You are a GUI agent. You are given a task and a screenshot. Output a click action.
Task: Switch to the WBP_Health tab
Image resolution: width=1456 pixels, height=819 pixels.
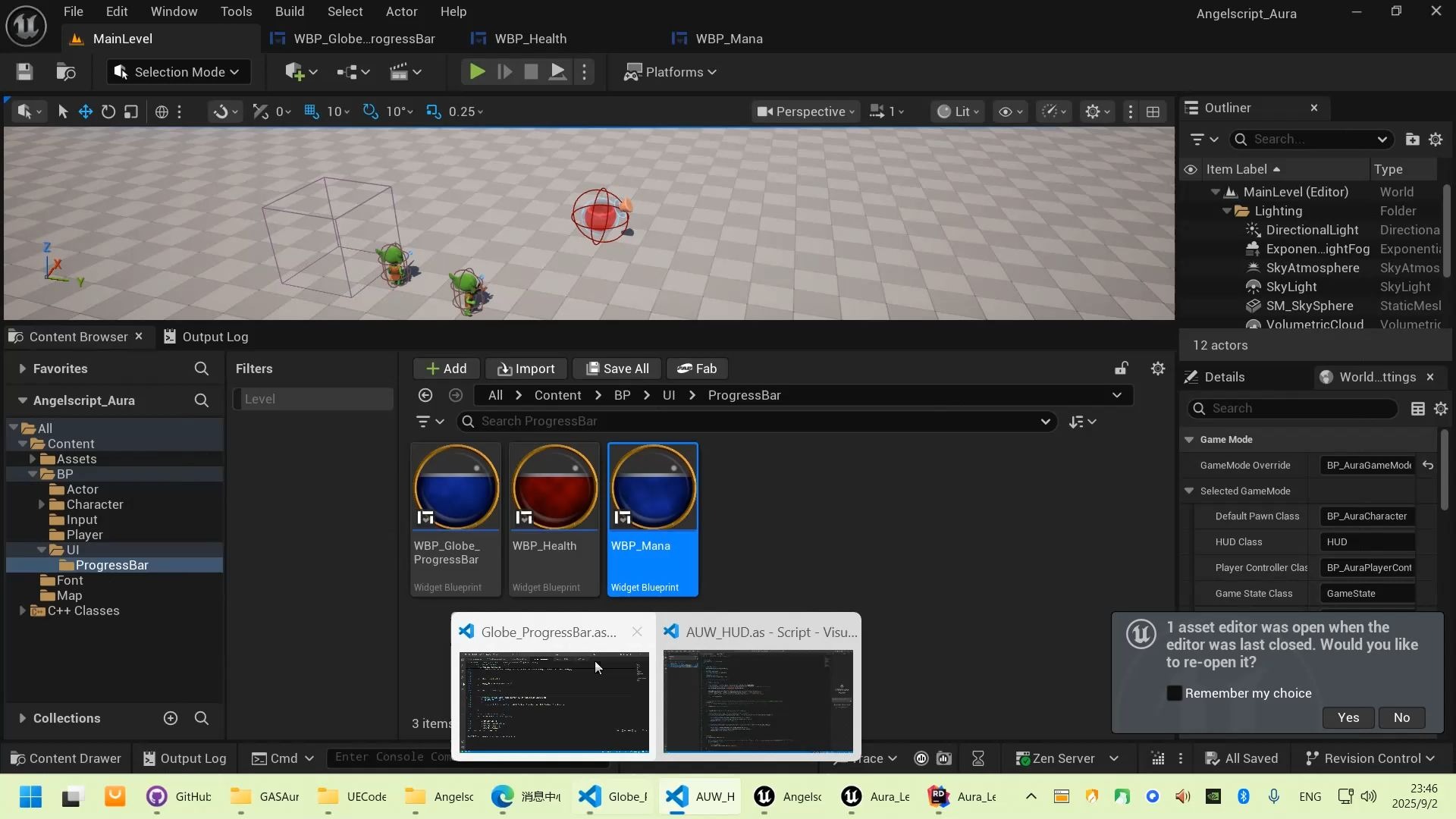[x=530, y=39]
